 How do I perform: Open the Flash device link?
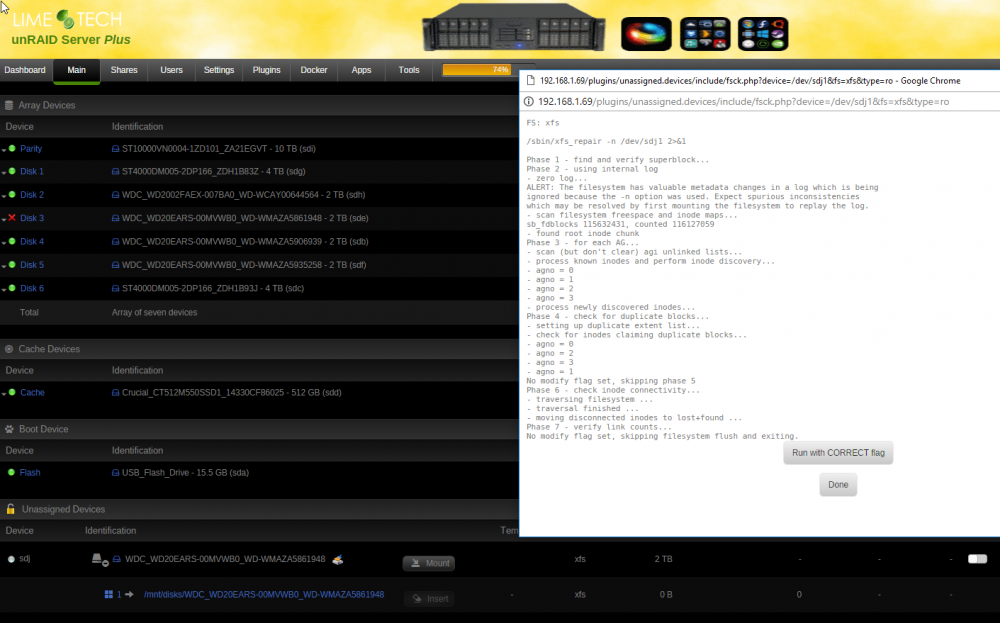pyautogui.click(x=30, y=473)
